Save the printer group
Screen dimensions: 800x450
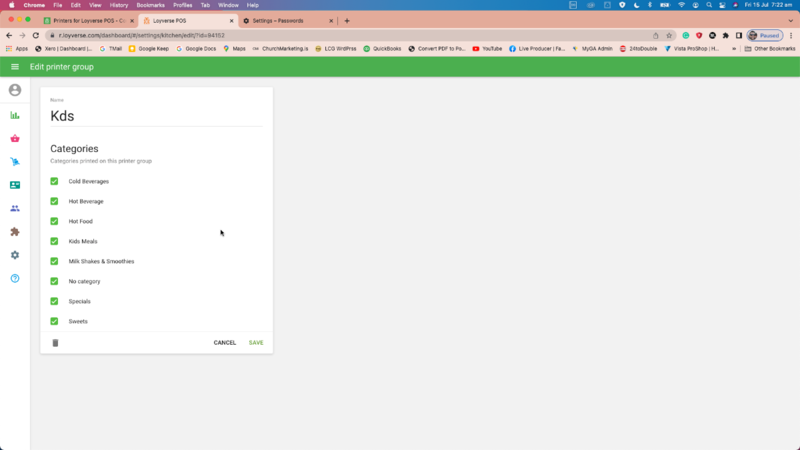[256, 343]
